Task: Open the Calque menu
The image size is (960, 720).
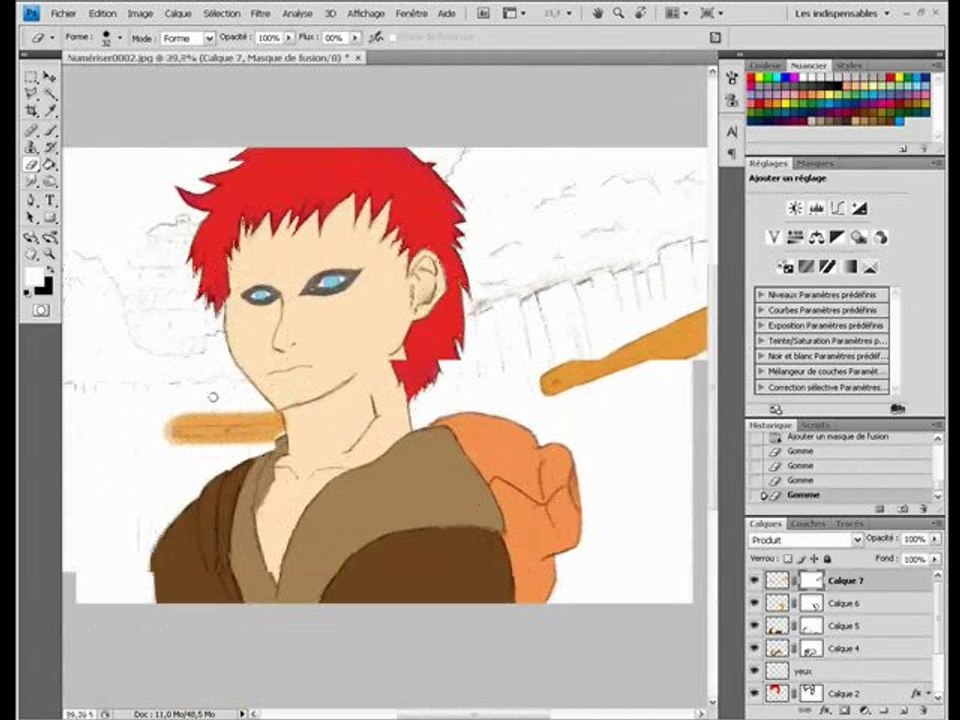Action: [x=178, y=13]
